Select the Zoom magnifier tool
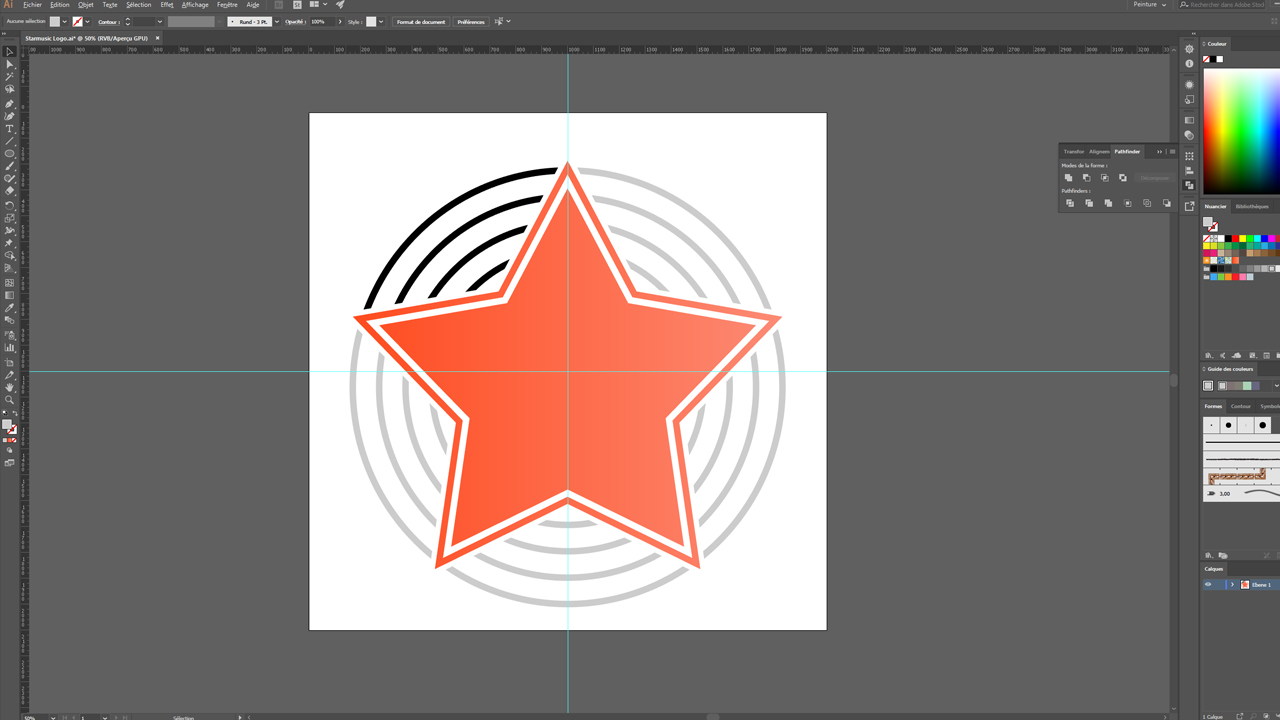The width and height of the screenshot is (1280, 720). [x=10, y=400]
